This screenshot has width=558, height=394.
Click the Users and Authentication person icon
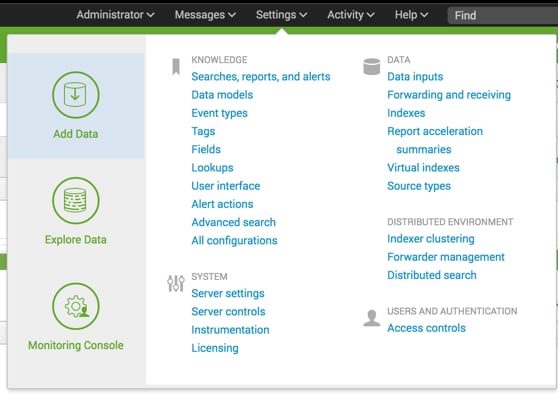(x=372, y=318)
